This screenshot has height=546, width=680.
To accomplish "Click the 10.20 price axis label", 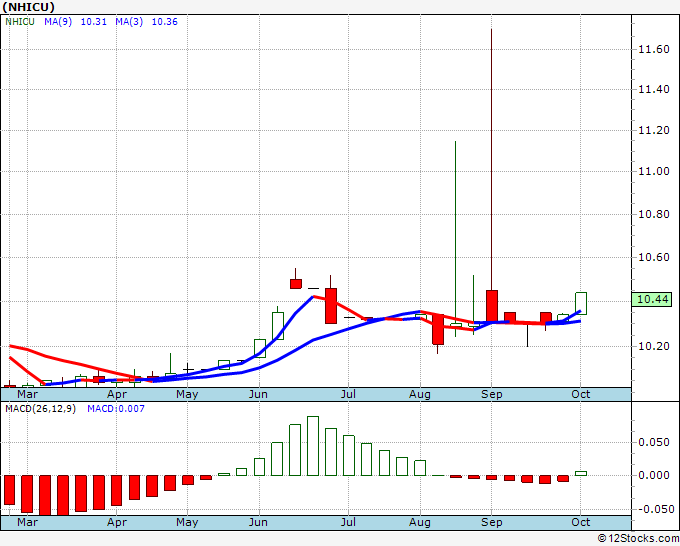I will pos(654,346).
